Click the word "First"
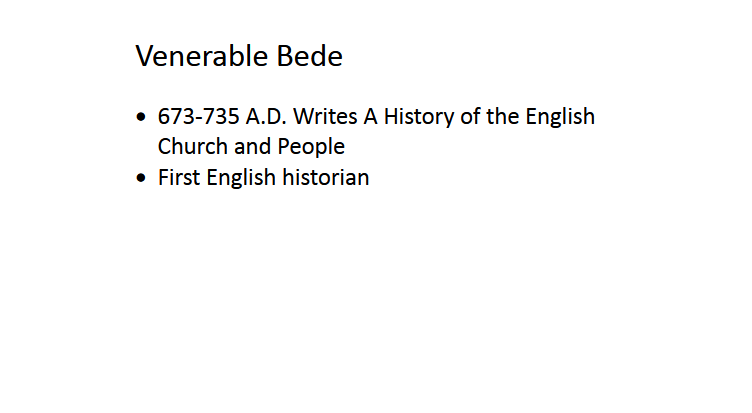The width and height of the screenshot is (752, 413). pos(178,179)
